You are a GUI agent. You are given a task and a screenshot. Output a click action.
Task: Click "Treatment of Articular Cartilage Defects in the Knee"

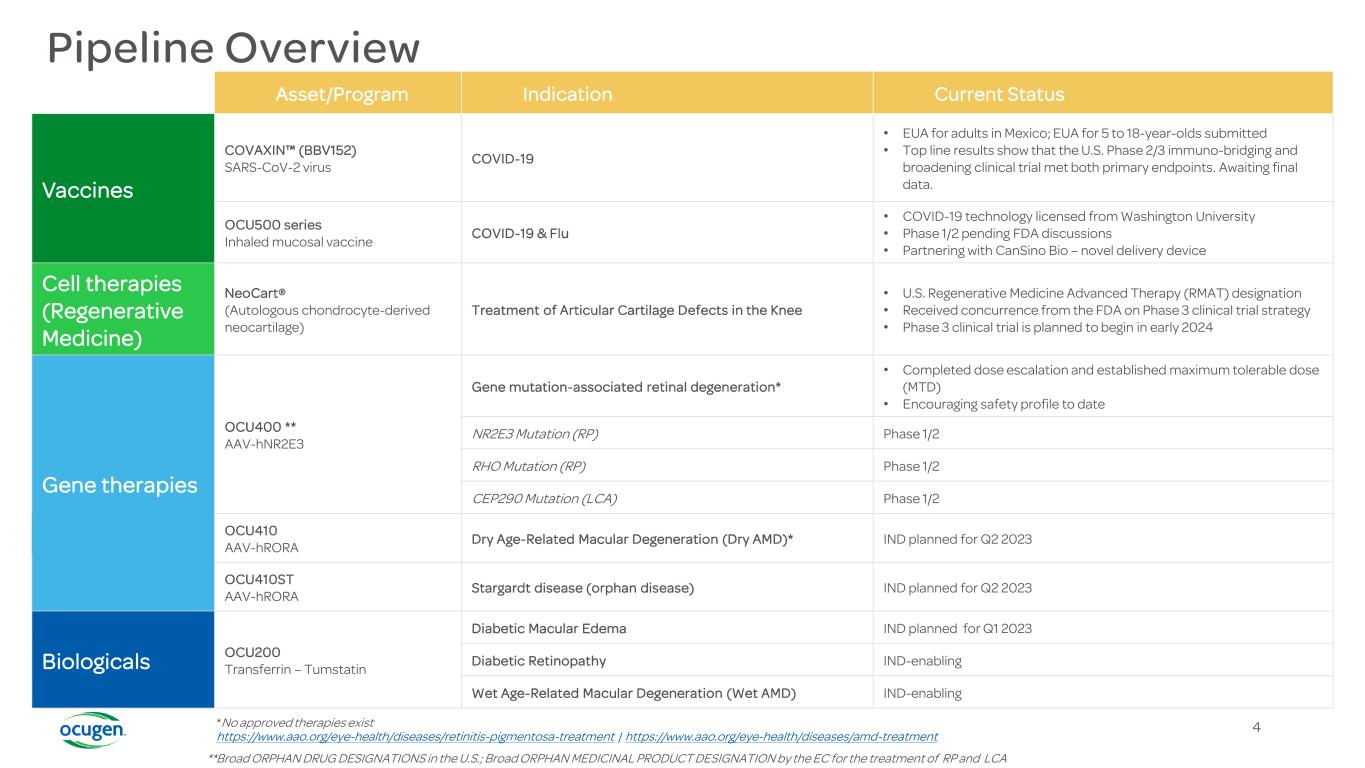(636, 310)
